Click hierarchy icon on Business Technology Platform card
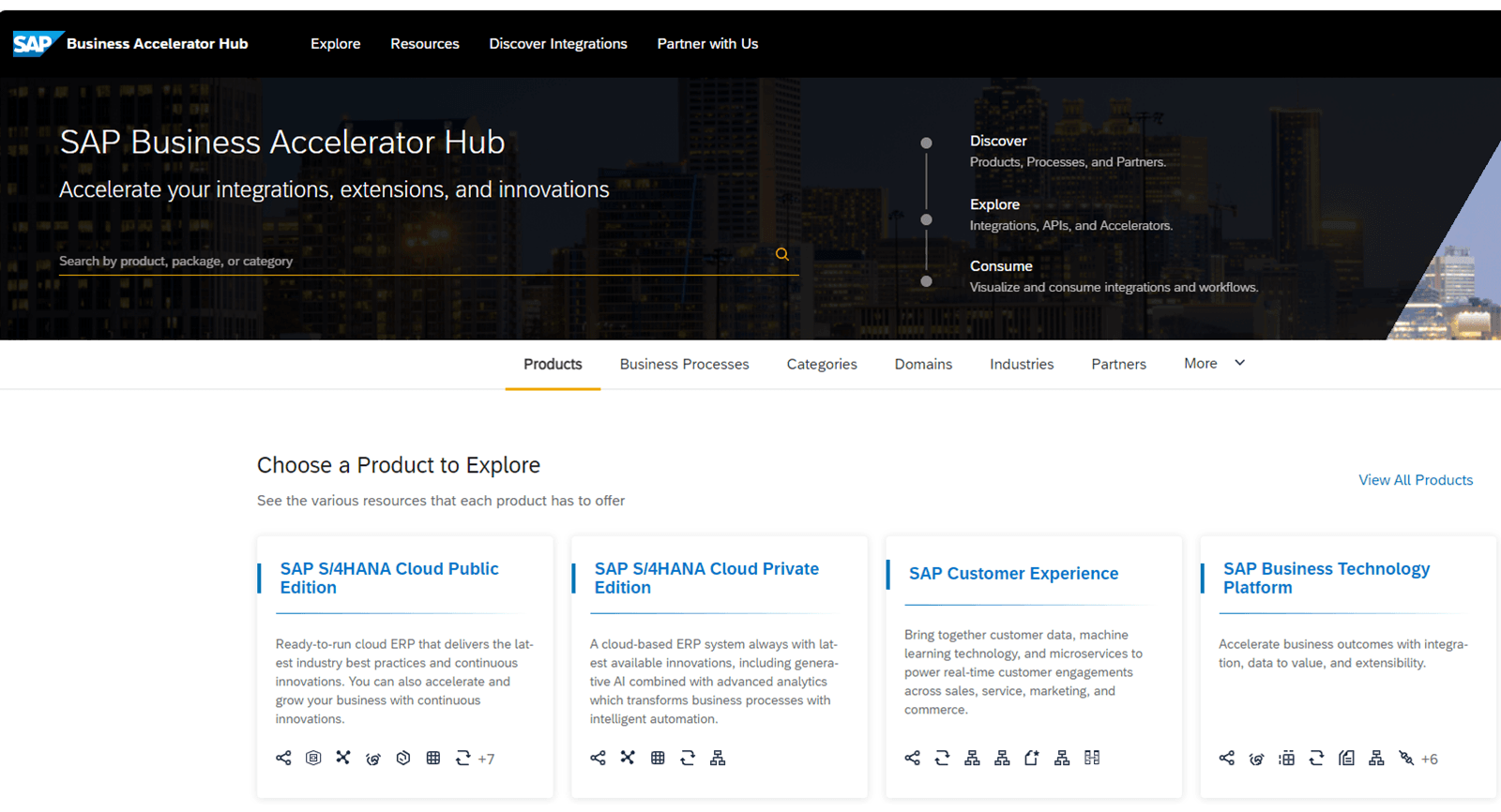Screen dimensions: 1501x812 [1376, 758]
